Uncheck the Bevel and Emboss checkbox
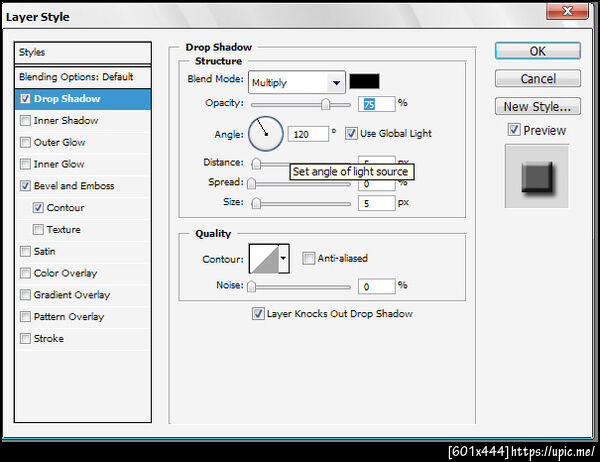The width and height of the screenshot is (600, 462). (25, 186)
